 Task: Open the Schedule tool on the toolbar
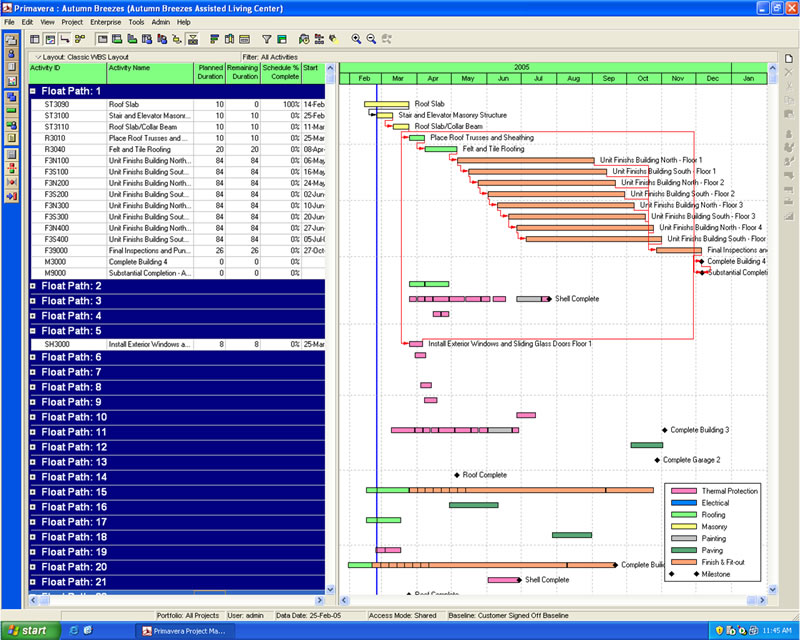(x=302, y=38)
